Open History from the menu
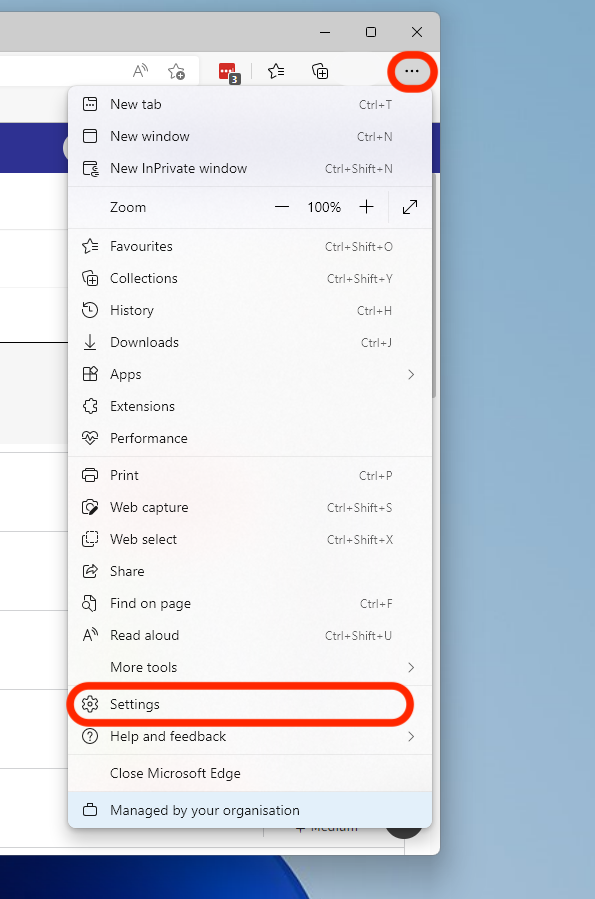Screen dimensions: 595x899 point(250,311)
